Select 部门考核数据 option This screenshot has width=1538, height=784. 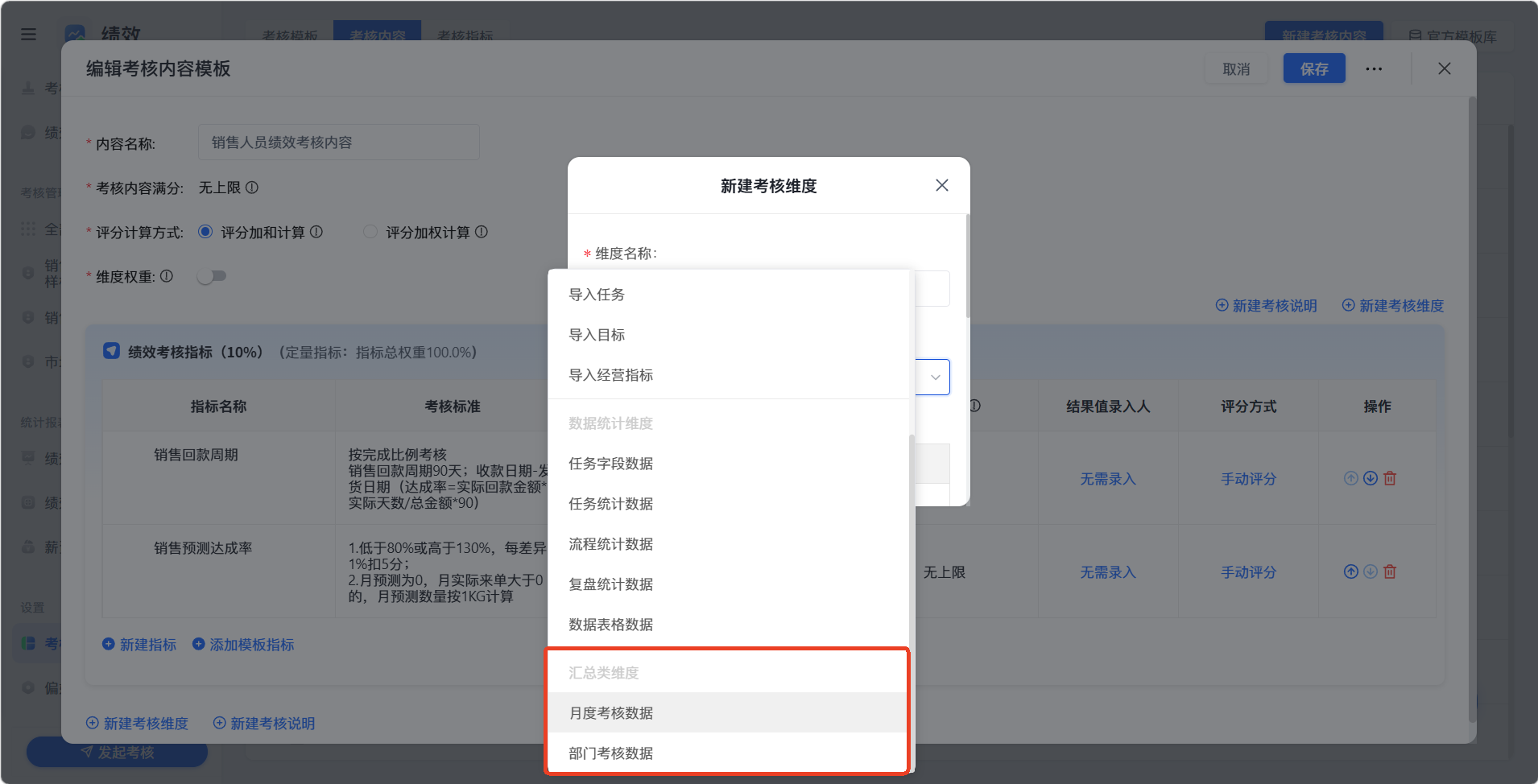729,753
